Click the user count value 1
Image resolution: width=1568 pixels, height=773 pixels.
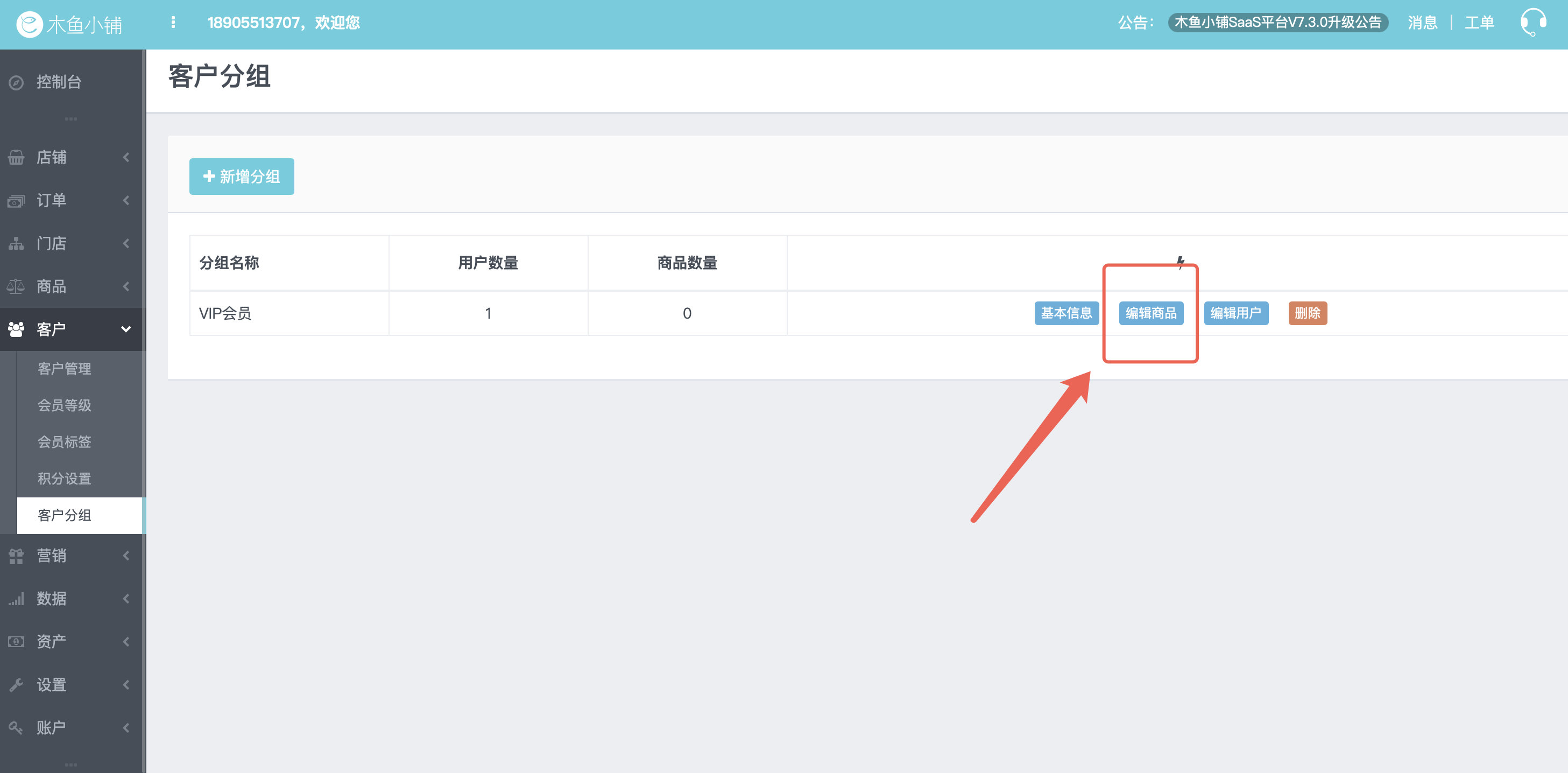488,313
